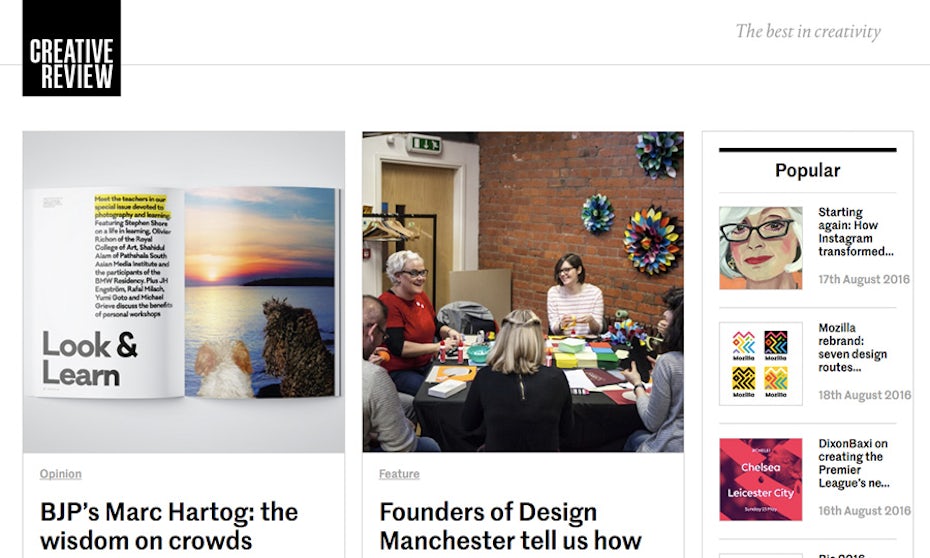Open the BJP's Marc Hartog article headline
Image resolution: width=930 pixels, height=558 pixels.
click(x=169, y=526)
